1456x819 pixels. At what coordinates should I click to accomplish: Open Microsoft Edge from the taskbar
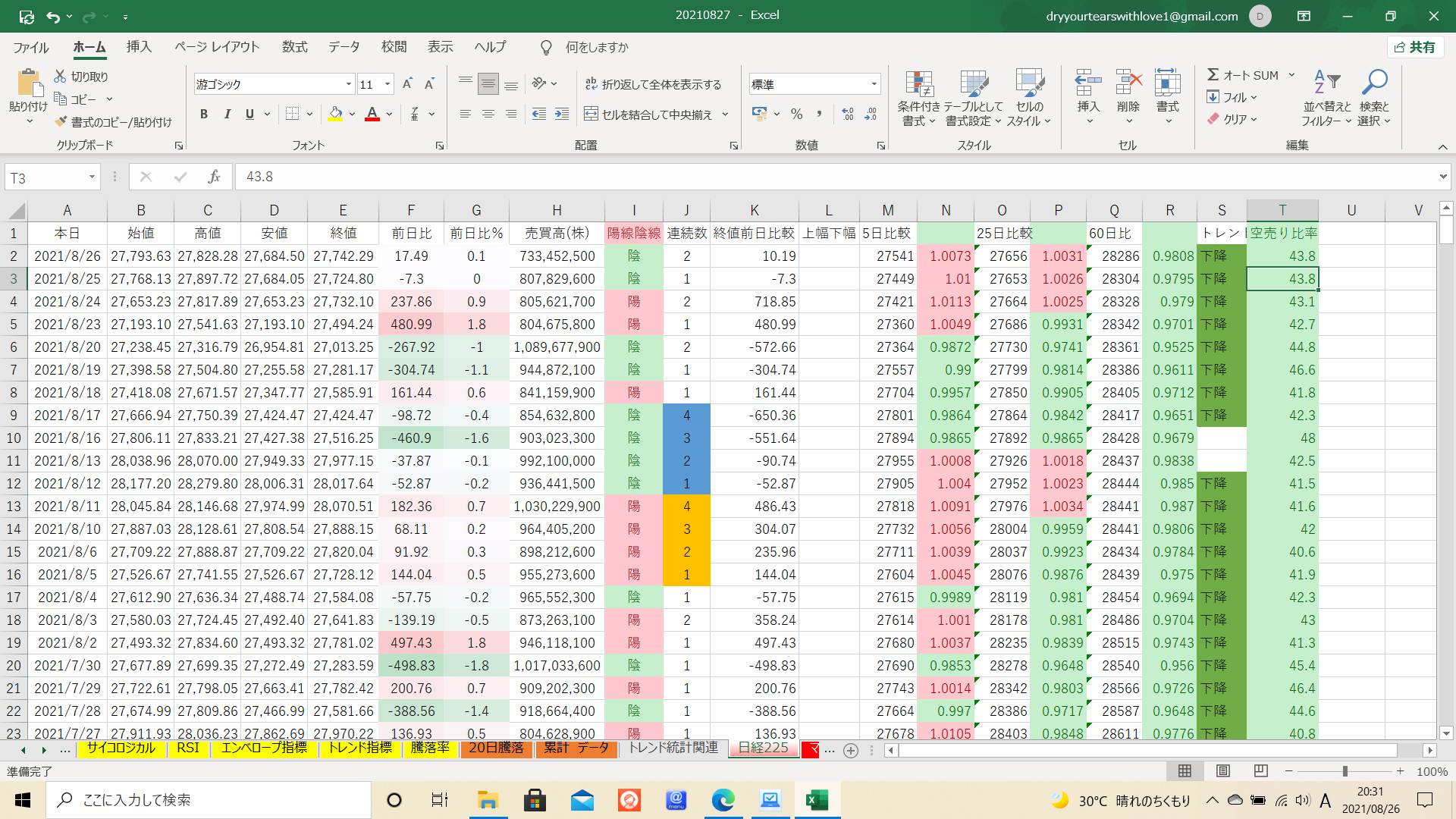tap(723, 800)
